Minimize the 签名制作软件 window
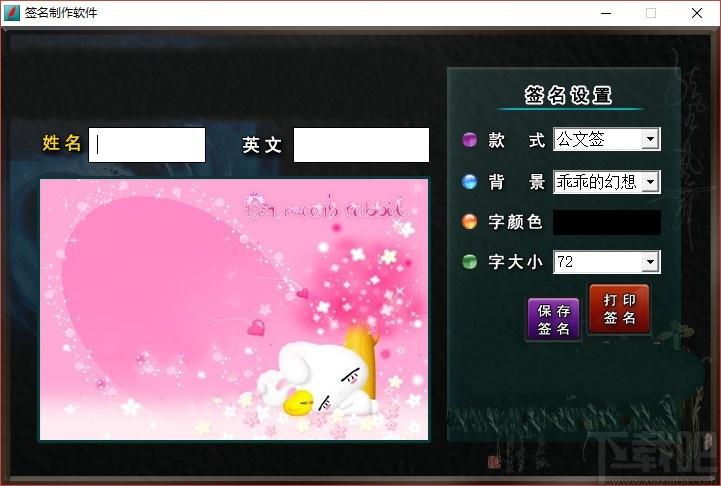This screenshot has height=486, width=721. click(606, 13)
